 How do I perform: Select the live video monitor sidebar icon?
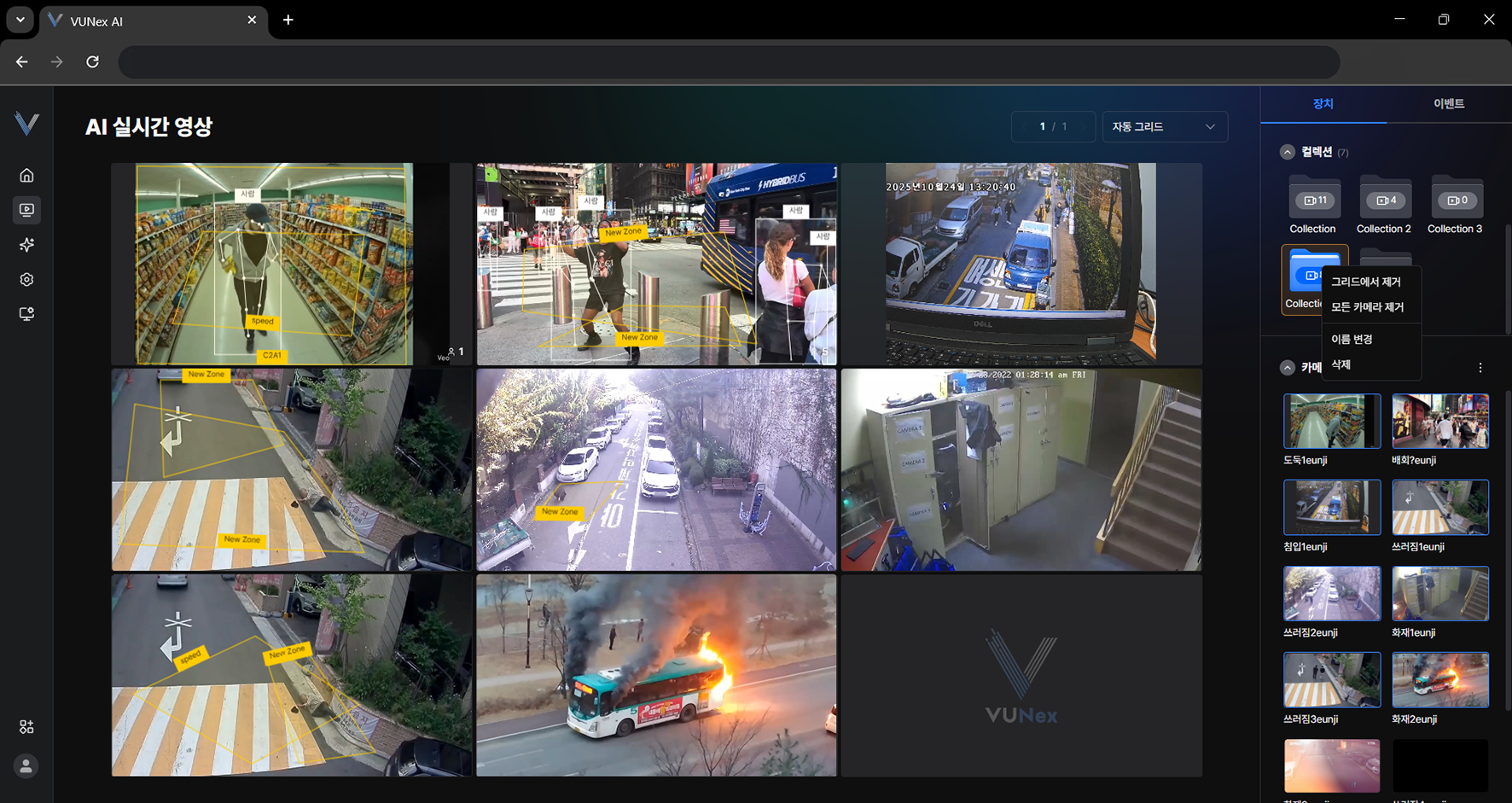(26, 210)
